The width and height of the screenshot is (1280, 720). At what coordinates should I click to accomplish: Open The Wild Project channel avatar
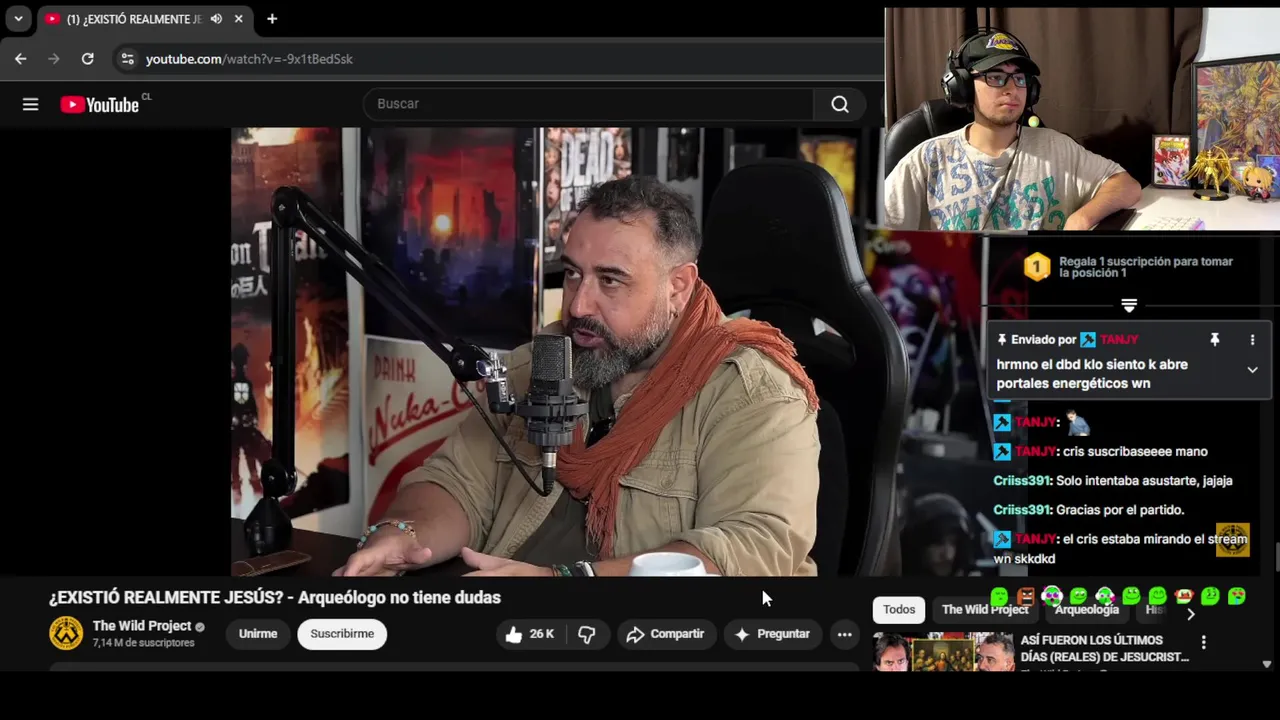pos(67,633)
